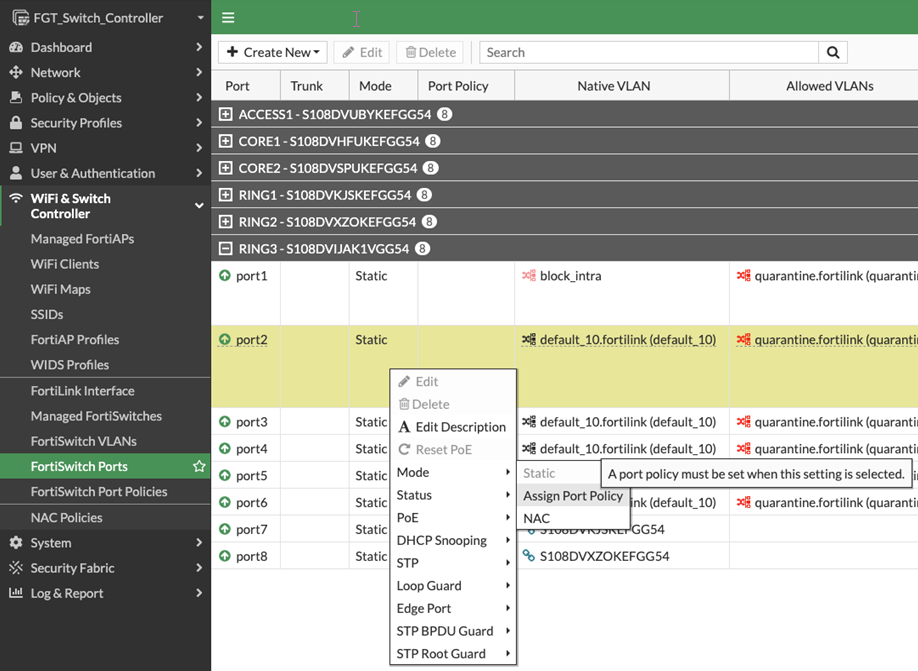This screenshot has width=918, height=671.
Task: Click the pencil icon in context menu Edit
Action: [404, 382]
